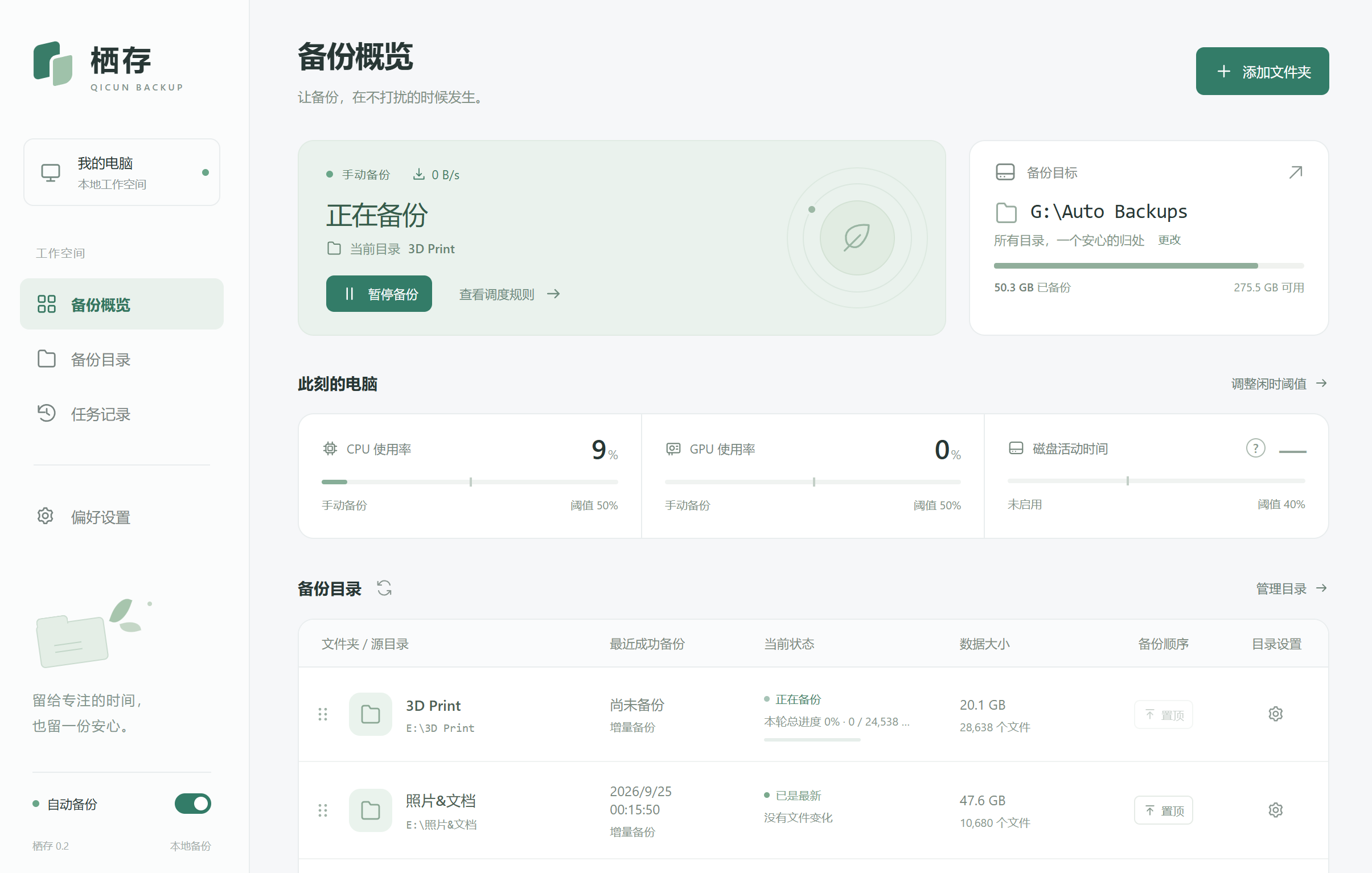Open 备份概览 in the sidebar
1372x873 pixels.
pyautogui.click(x=121, y=304)
